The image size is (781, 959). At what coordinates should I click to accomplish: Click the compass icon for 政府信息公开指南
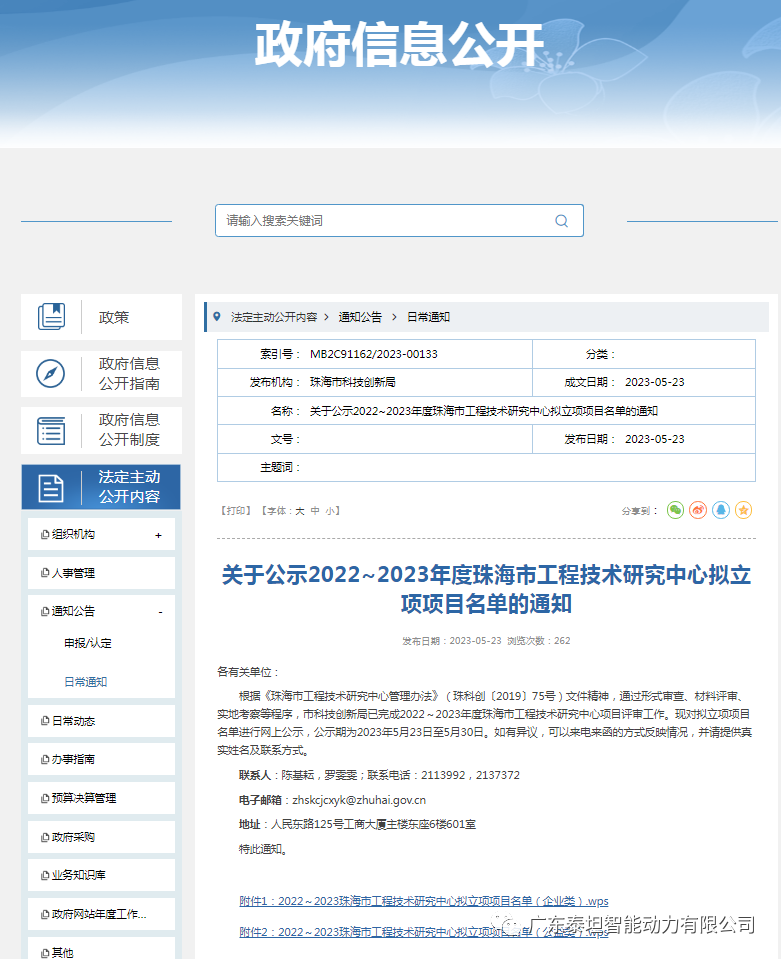(51, 374)
